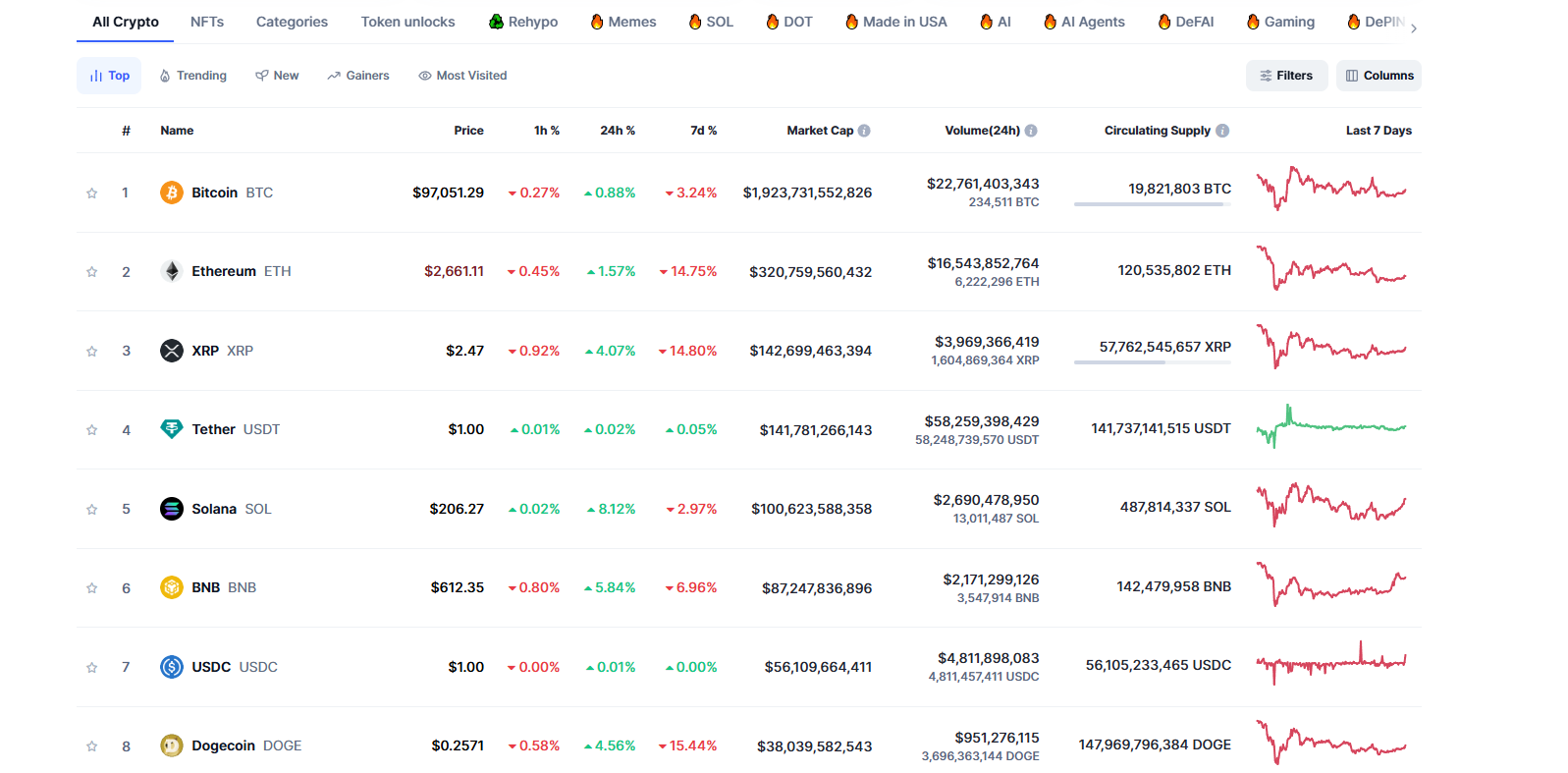Screen dimensions: 1568x773
Task: Select the Gainers filter
Action: coord(358,76)
